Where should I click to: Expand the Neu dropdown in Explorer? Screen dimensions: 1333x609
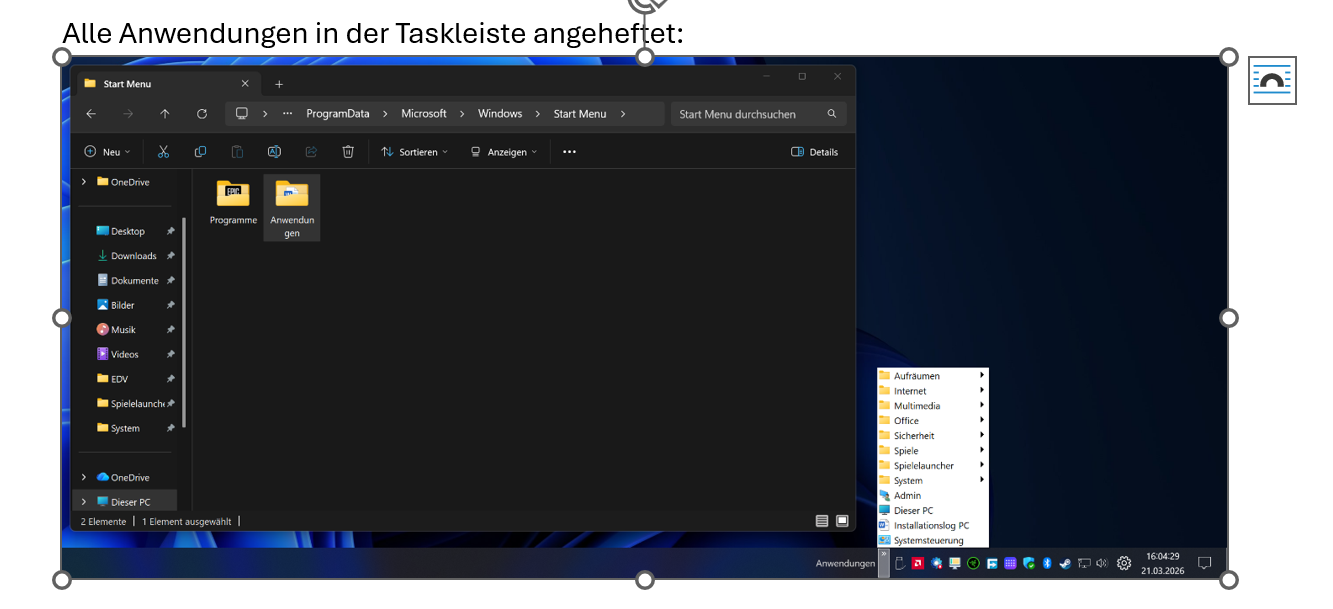pos(107,152)
